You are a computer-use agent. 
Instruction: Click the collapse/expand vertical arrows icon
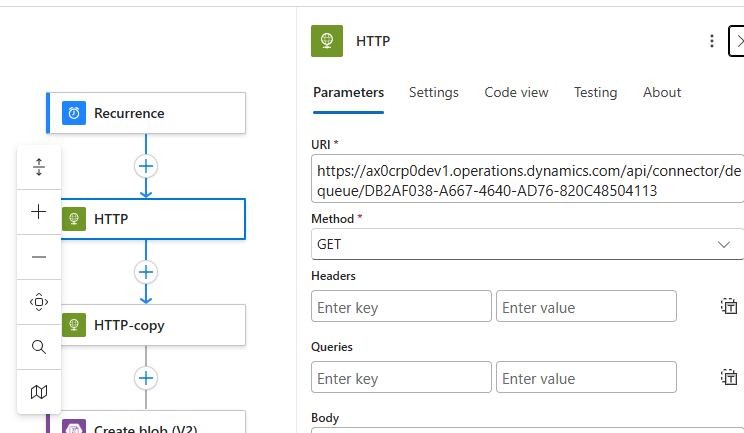39,167
